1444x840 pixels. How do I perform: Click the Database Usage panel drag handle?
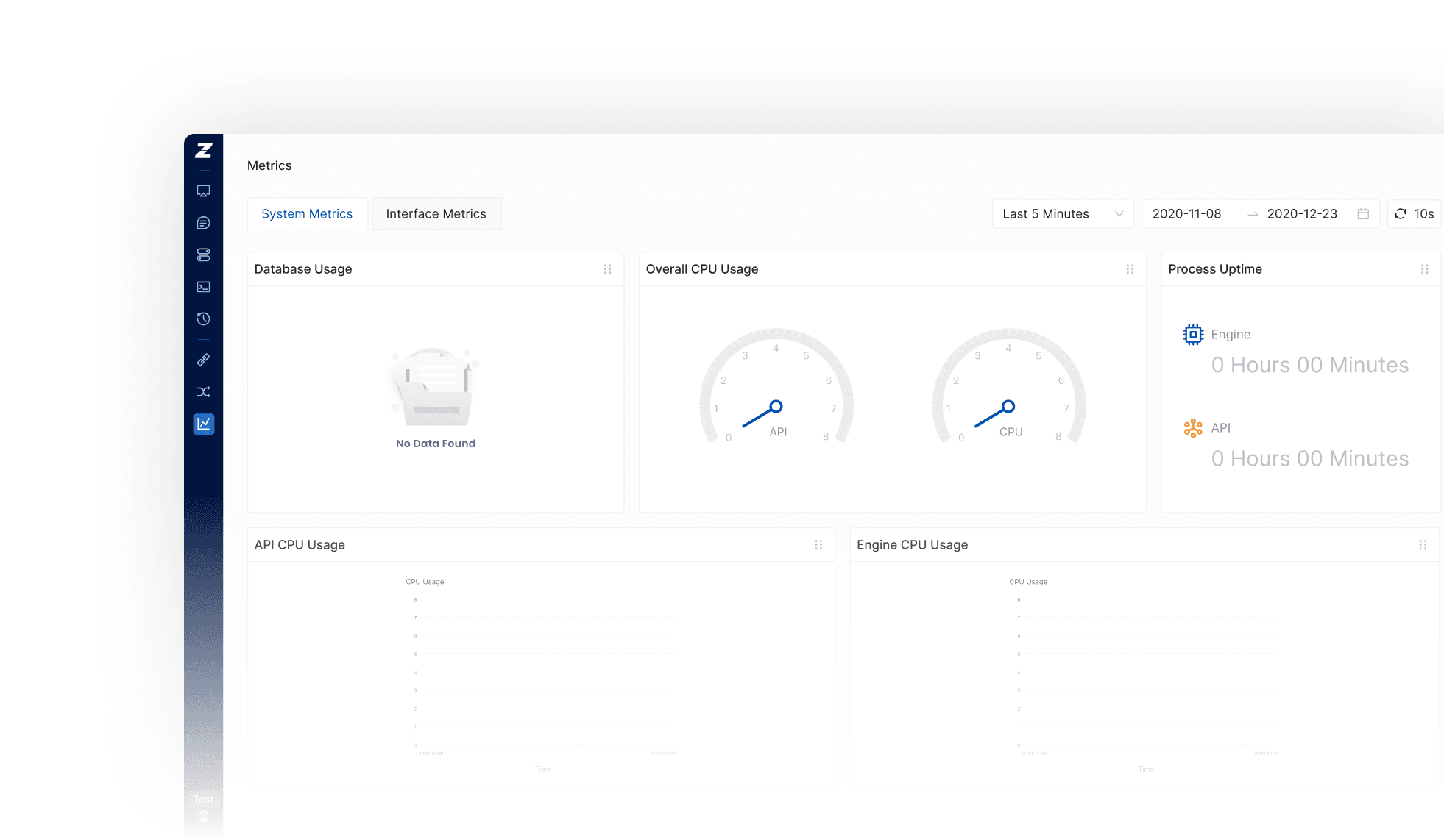click(608, 269)
